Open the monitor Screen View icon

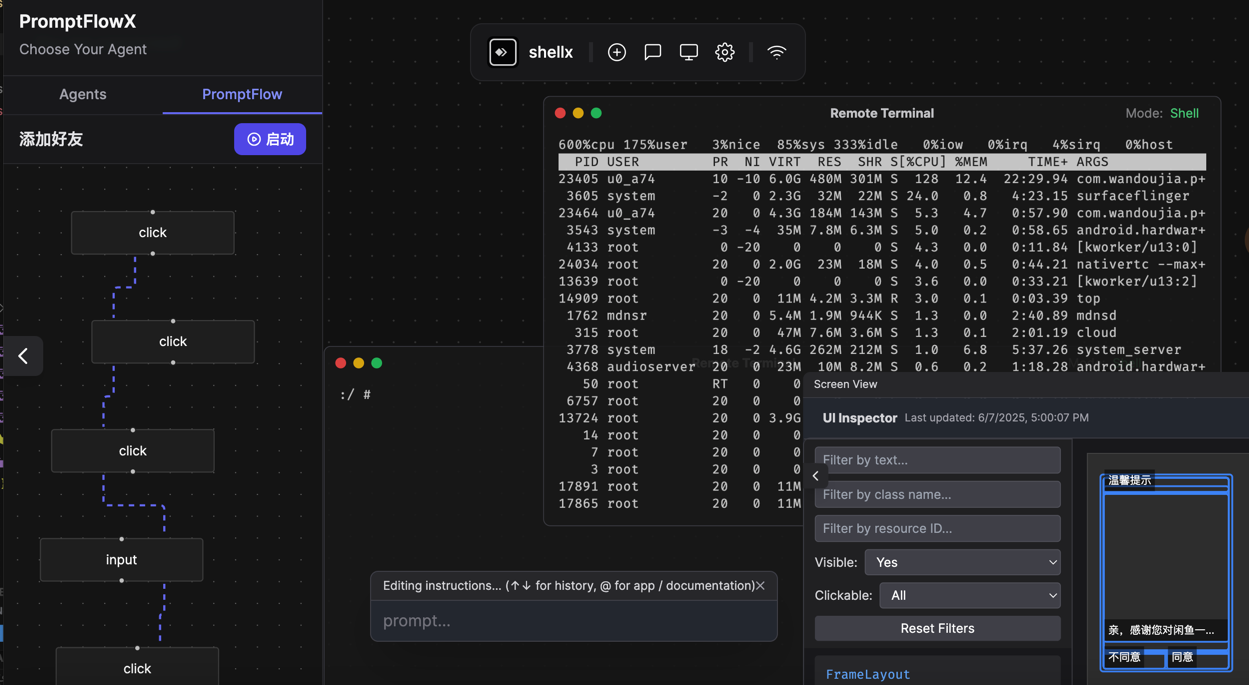[688, 51]
